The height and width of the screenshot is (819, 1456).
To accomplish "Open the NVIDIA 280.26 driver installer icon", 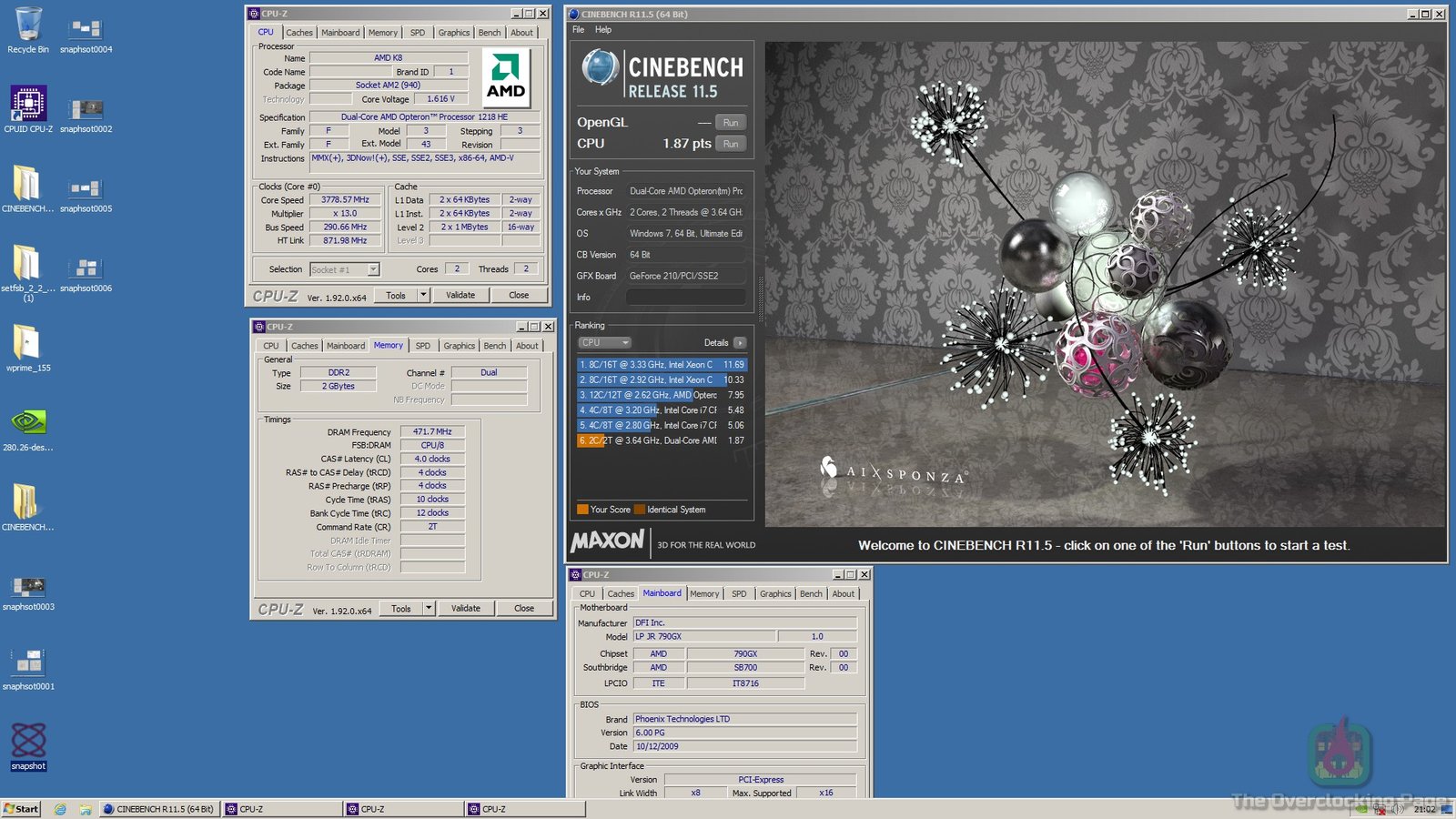I will (x=28, y=423).
